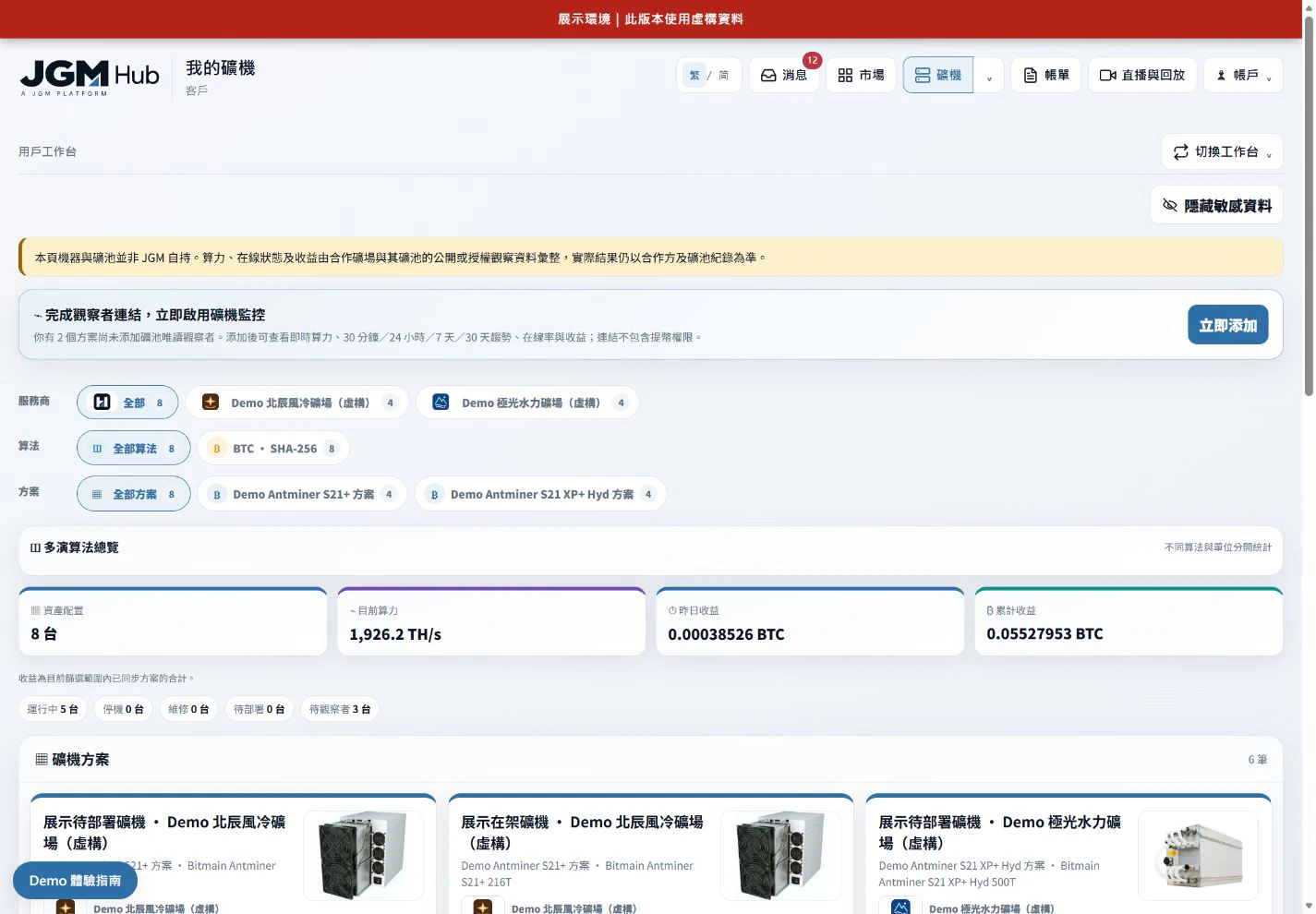
Task: Click the 立即添加 button
Action: pyautogui.click(x=1227, y=325)
